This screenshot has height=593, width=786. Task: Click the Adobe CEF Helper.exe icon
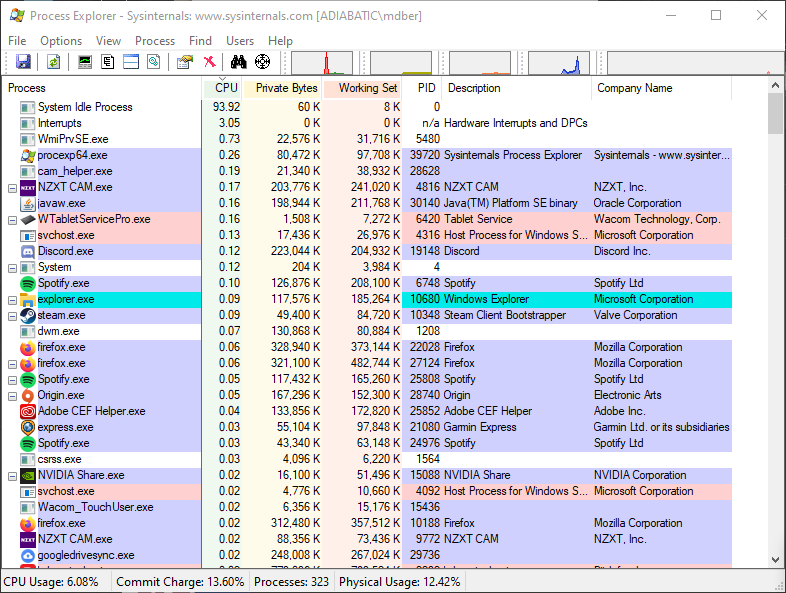(28, 412)
